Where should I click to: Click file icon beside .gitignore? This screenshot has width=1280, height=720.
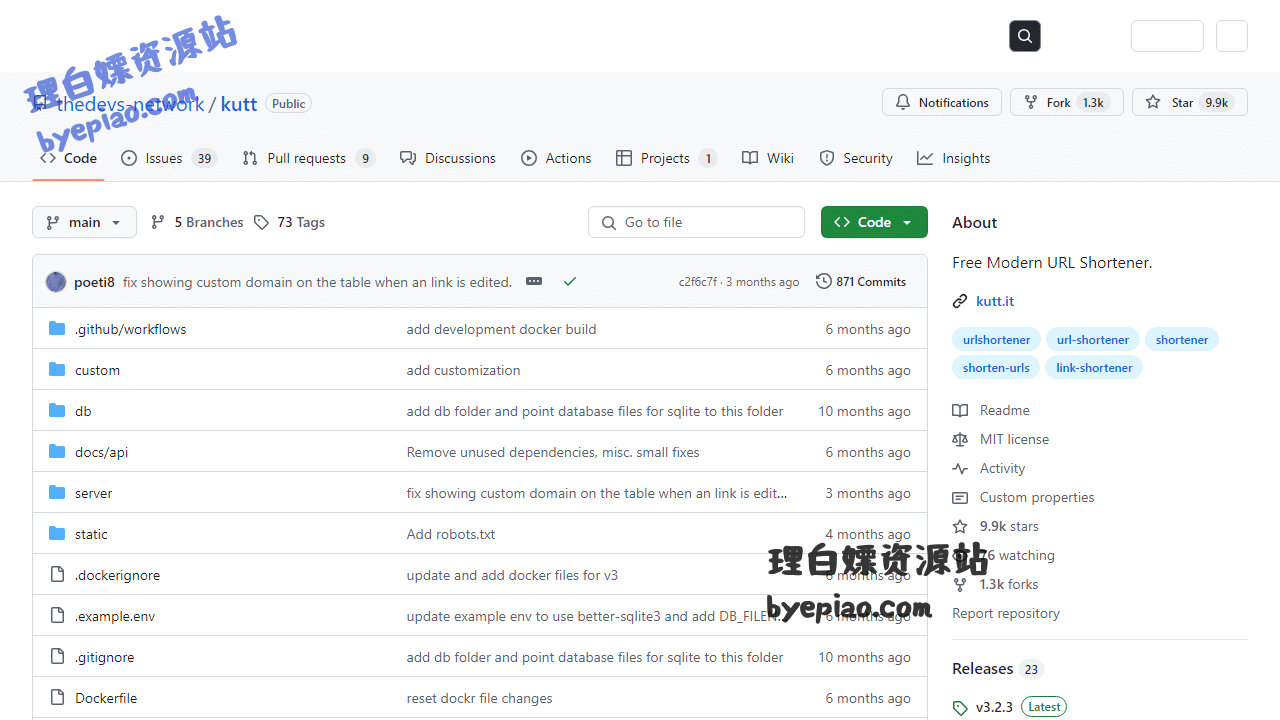(x=57, y=657)
